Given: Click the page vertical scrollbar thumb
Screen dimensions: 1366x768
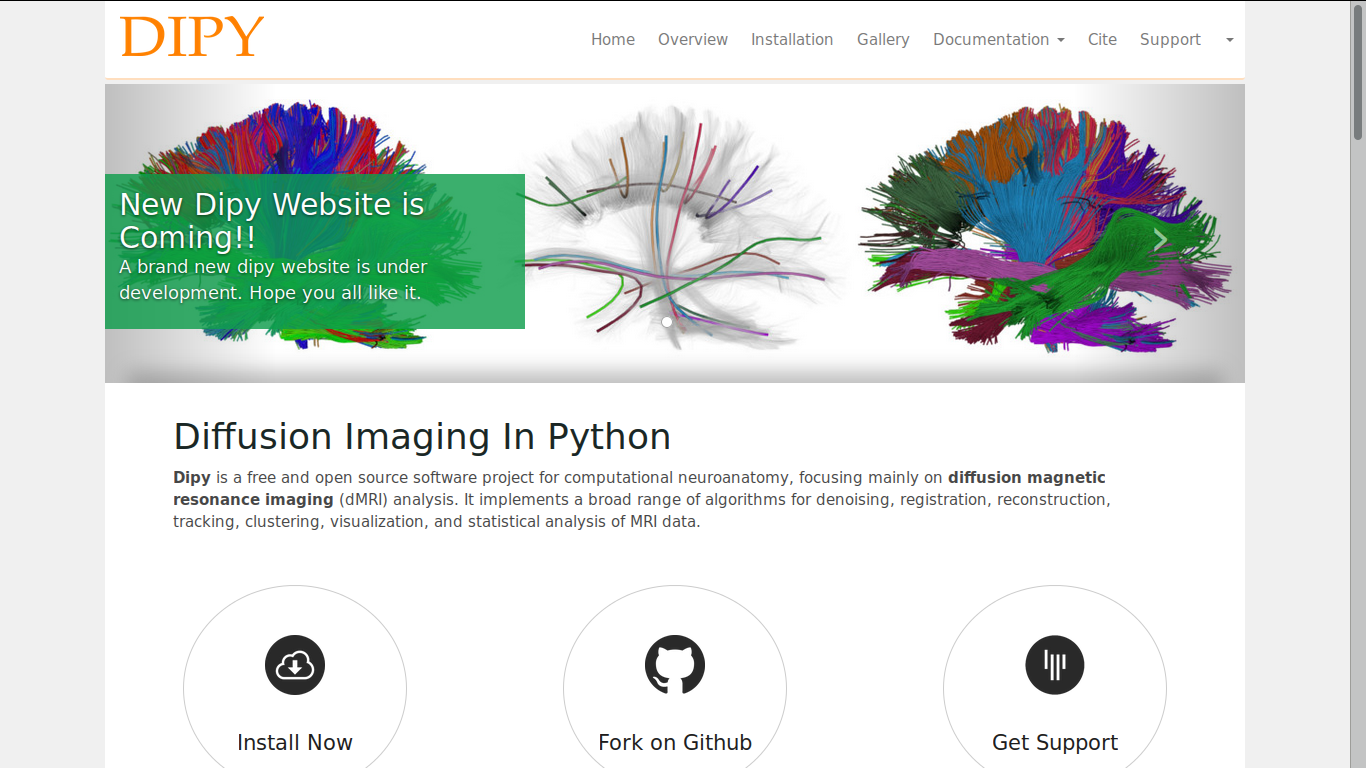Looking at the screenshot, I should point(1358,72).
